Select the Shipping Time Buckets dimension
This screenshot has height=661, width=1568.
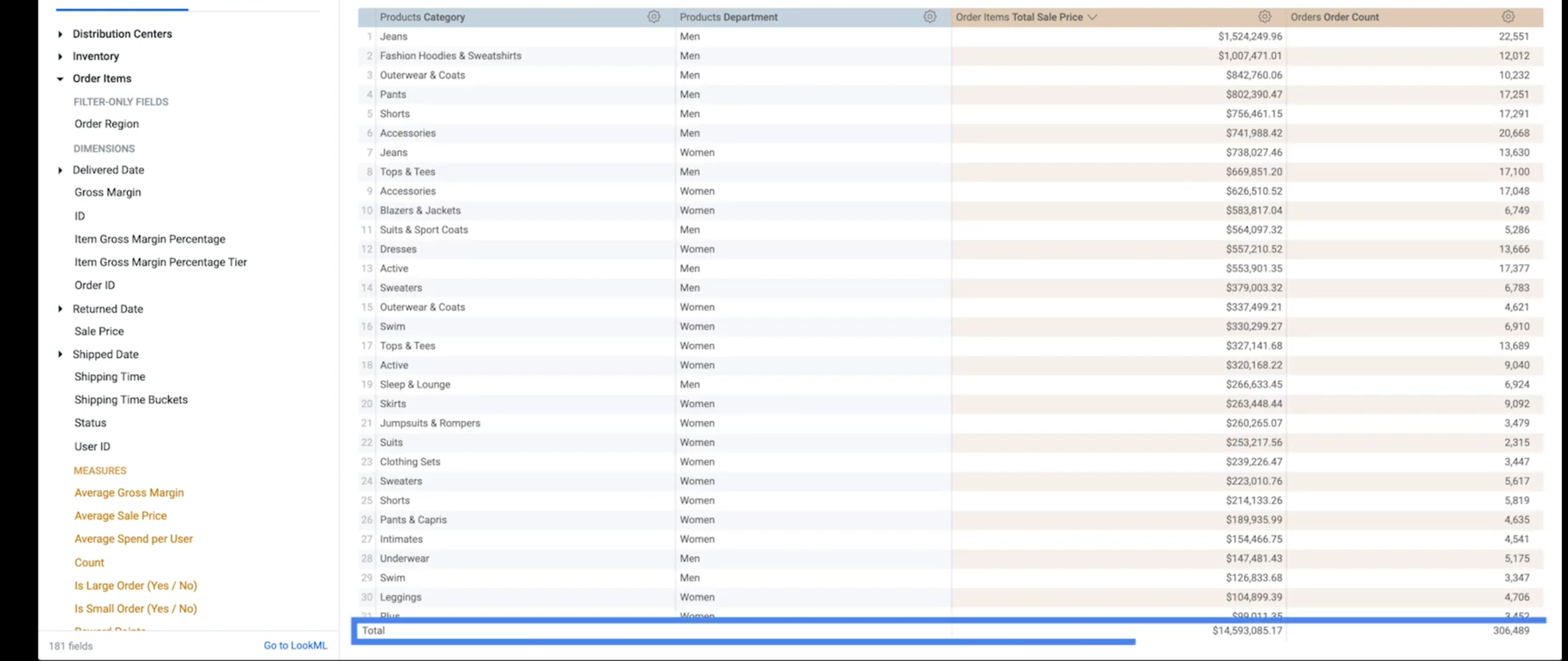click(x=131, y=400)
